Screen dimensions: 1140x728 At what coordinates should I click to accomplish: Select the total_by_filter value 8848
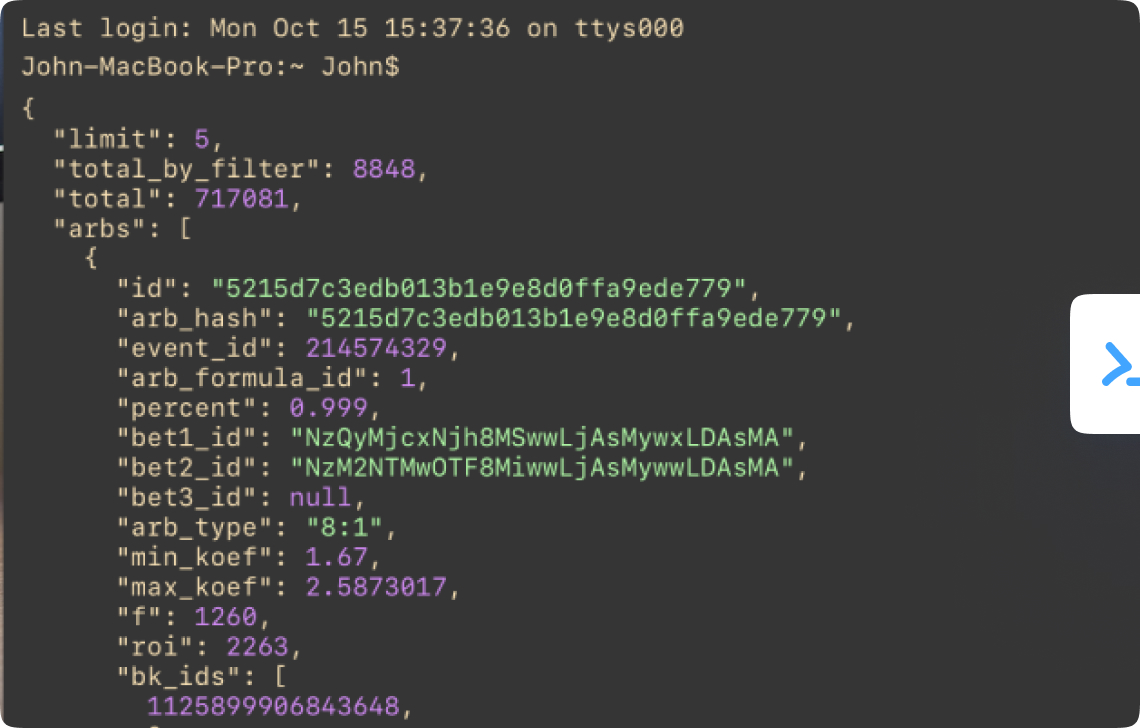(x=383, y=170)
